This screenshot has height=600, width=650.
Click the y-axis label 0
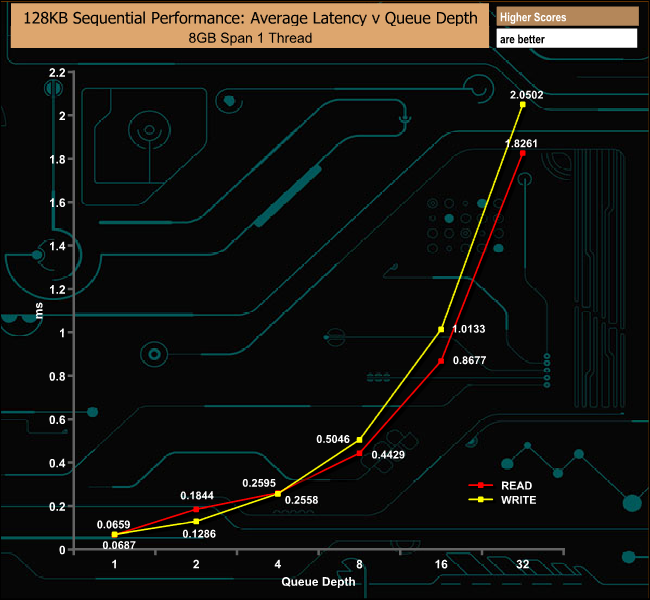pyautogui.click(x=62, y=550)
